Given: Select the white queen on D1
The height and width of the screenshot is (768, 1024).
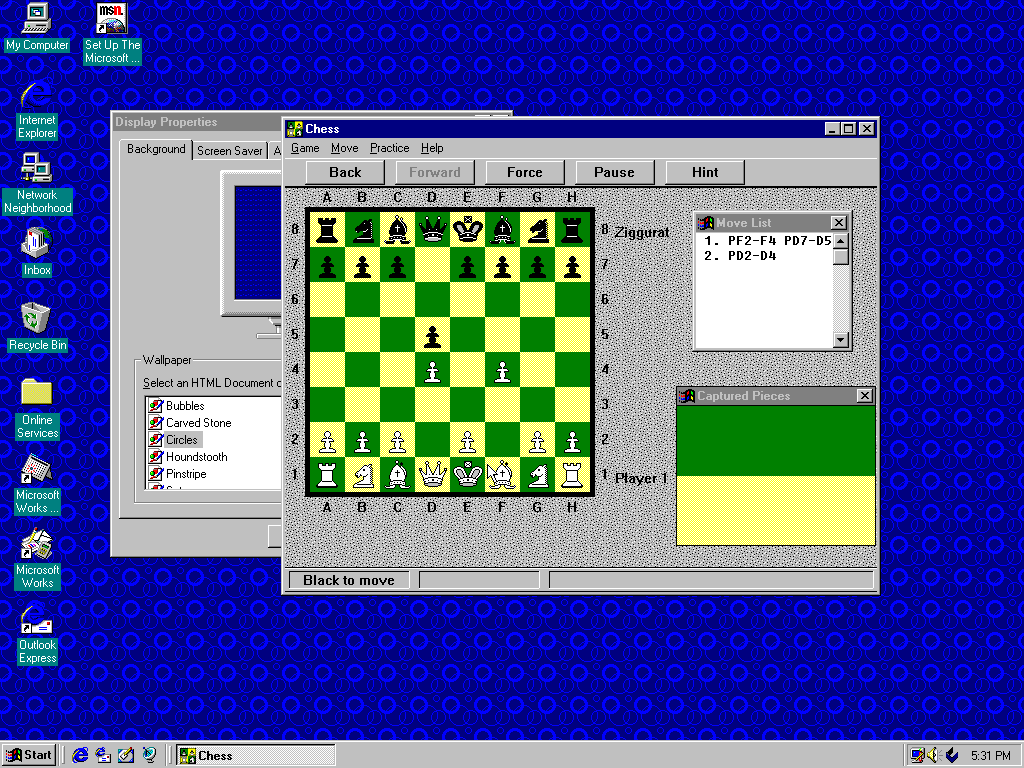Looking at the screenshot, I should tap(432, 474).
